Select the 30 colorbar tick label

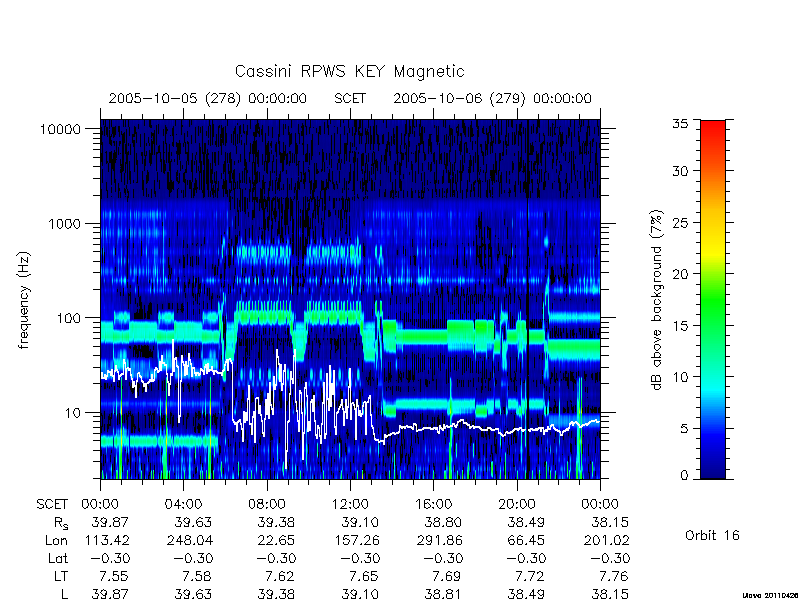point(680,170)
